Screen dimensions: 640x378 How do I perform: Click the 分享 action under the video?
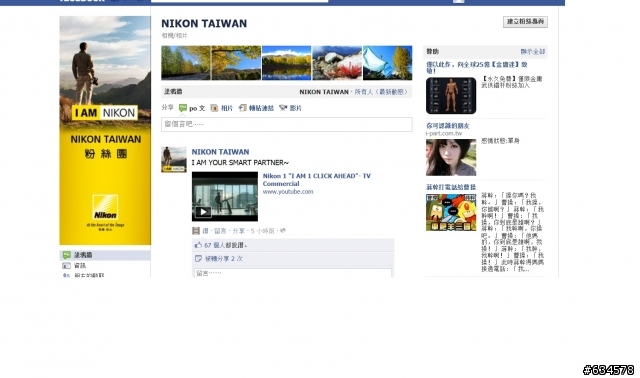click(239, 231)
